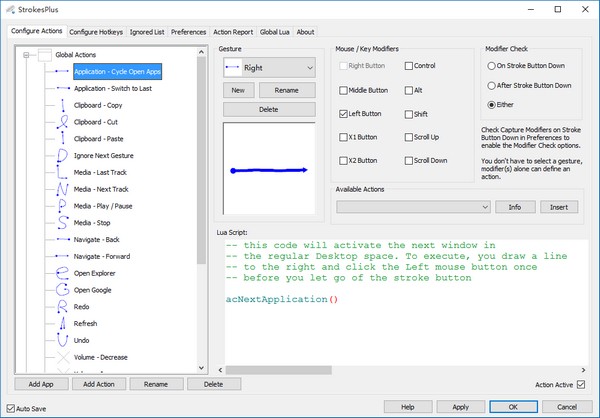Switch to the Configure Hotkeys tab
The height and width of the screenshot is (418, 600).
click(96, 32)
